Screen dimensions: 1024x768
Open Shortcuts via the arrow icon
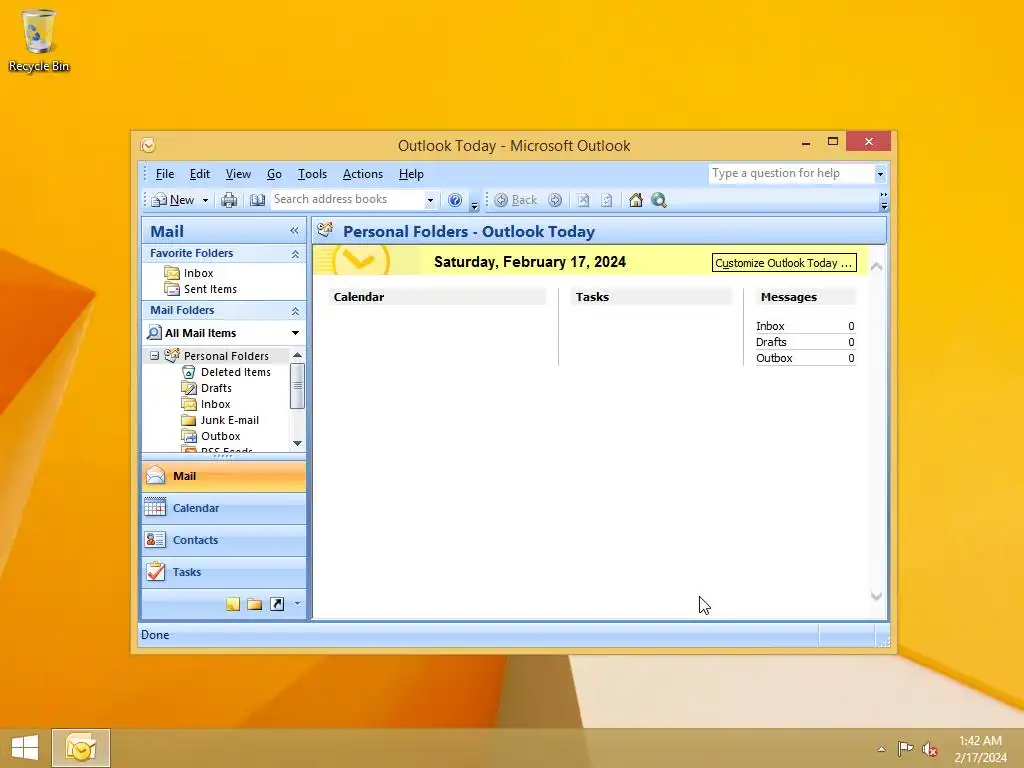[x=277, y=604]
